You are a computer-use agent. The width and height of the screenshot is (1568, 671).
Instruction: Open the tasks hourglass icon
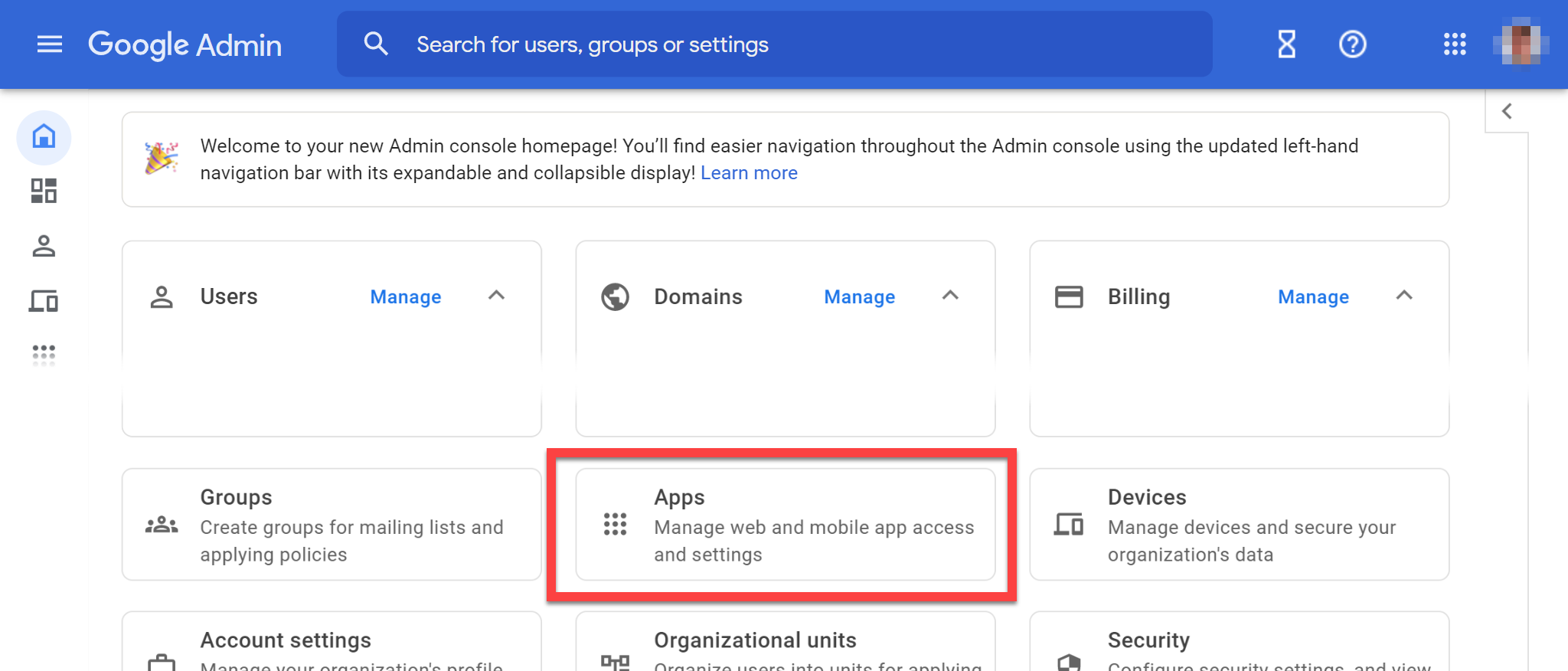pyautogui.click(x=1287, y=44)
